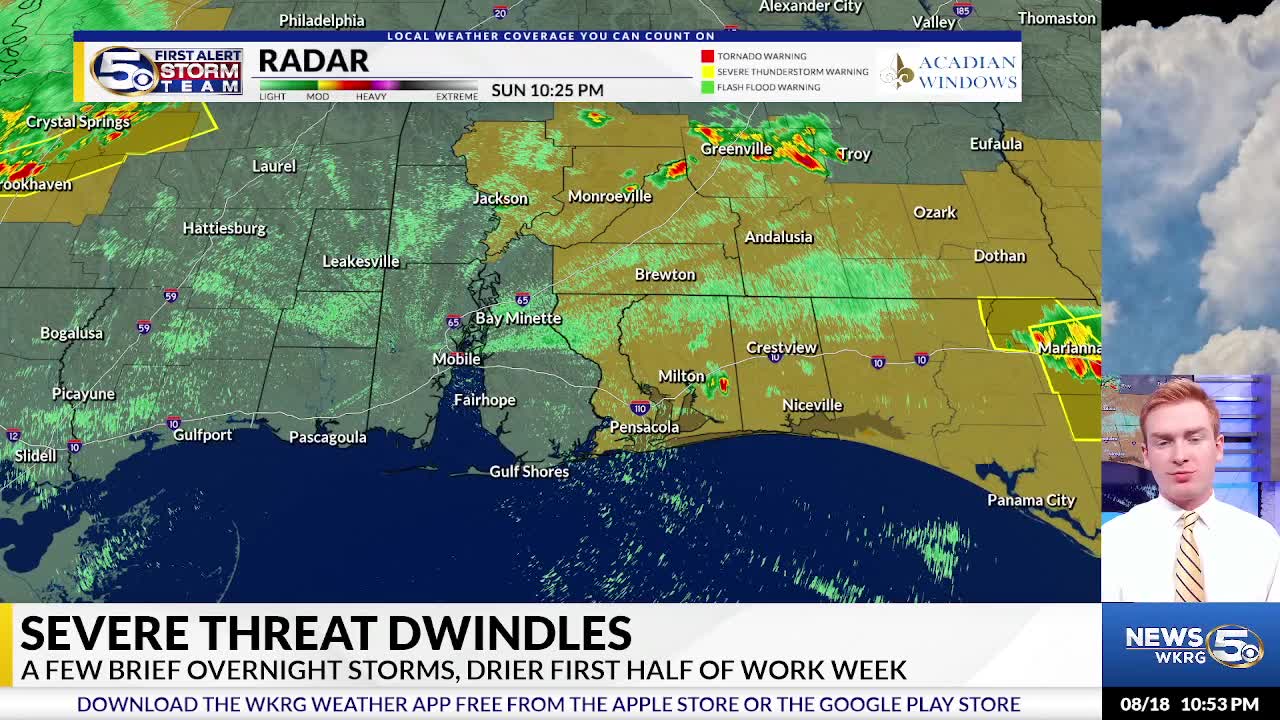
Task: Click the Andalusia city label
Action: [778, 237]
